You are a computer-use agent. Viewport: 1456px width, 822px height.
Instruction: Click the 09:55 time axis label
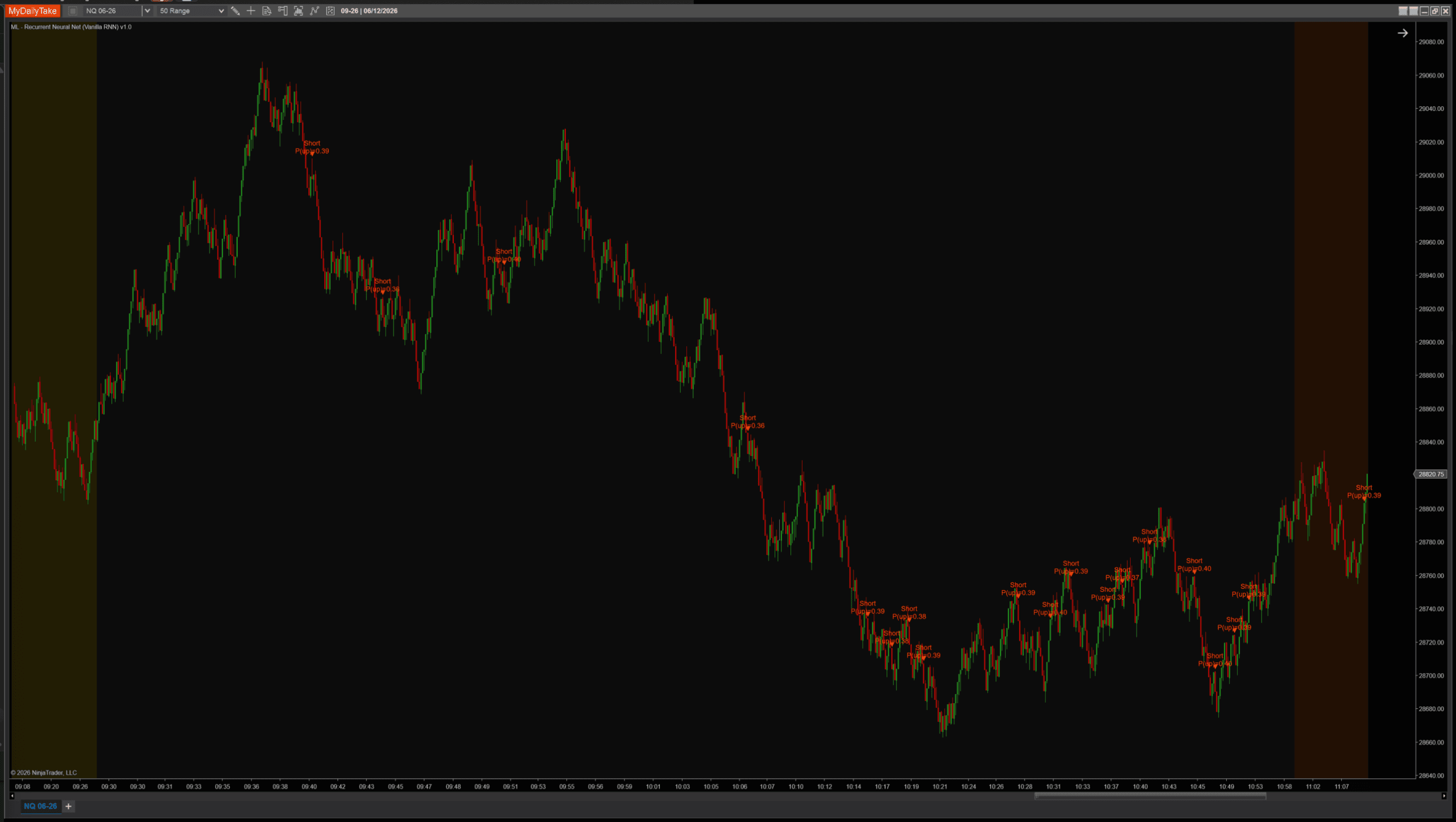click(x=566, y=787)
